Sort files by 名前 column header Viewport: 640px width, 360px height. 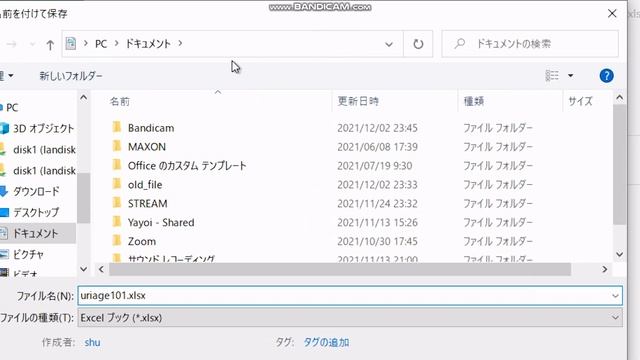tap(120, 101)
